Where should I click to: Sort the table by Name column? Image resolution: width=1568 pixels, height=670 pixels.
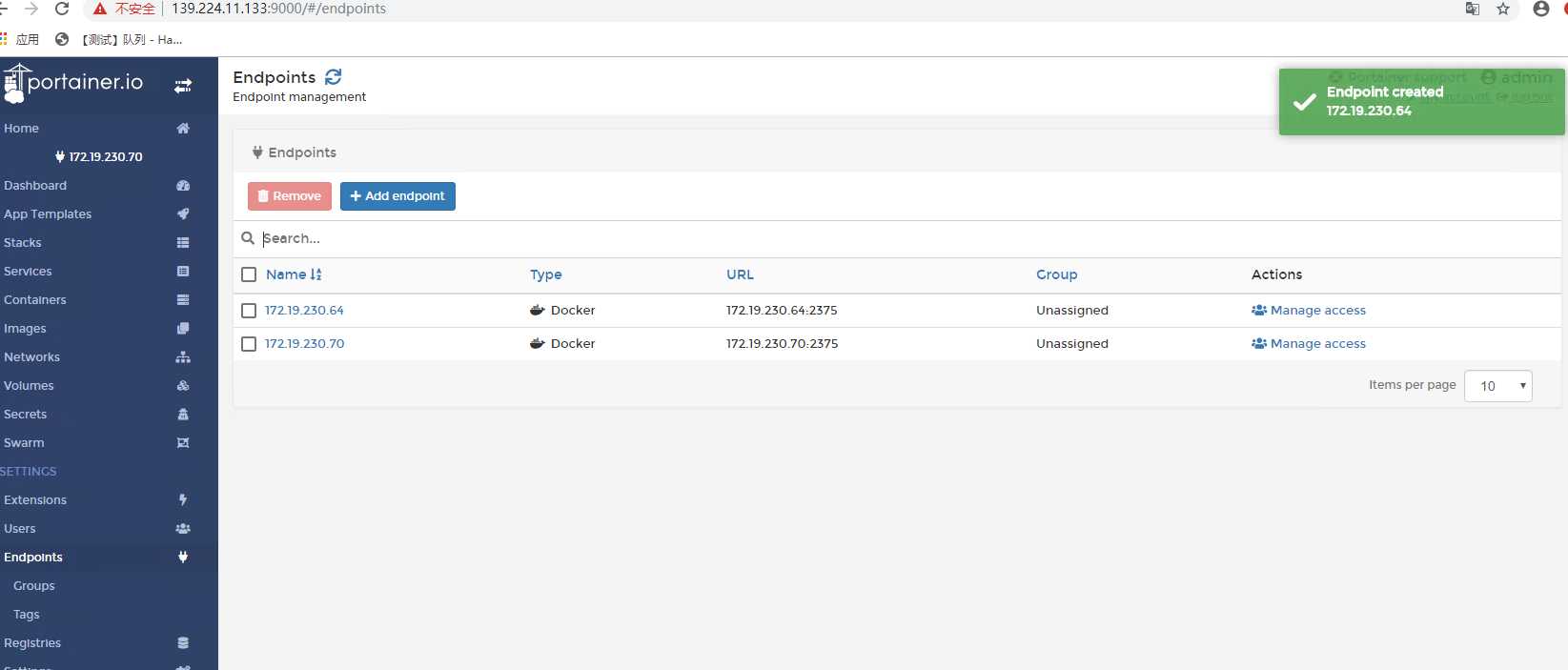[x=294, y=274]
